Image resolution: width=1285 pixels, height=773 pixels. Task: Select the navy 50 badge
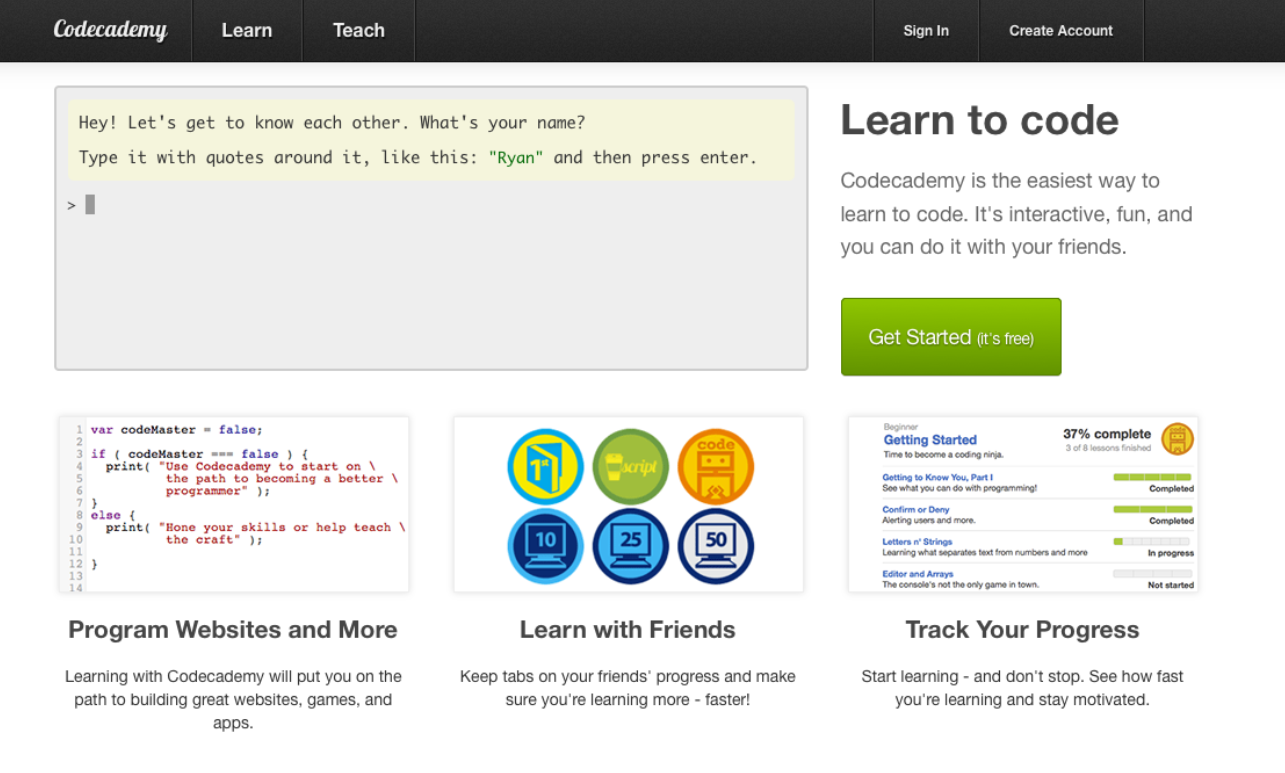click(x=716, y=546)
